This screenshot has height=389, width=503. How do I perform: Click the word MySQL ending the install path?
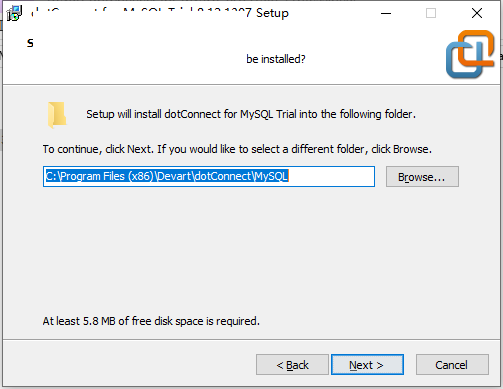coord(271,176)
